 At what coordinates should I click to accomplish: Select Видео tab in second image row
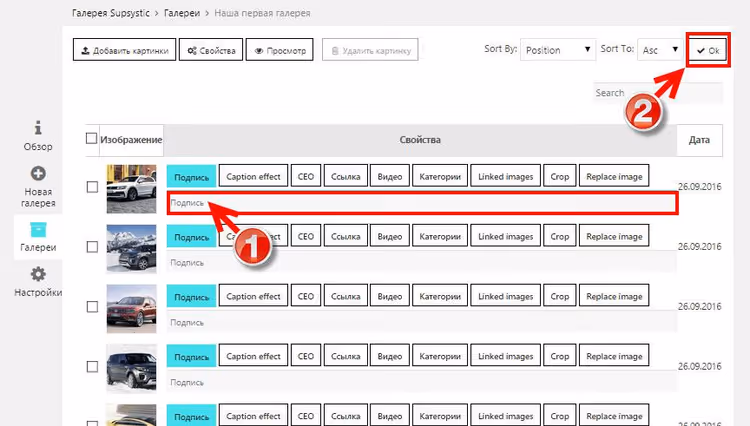pos(390,236)
